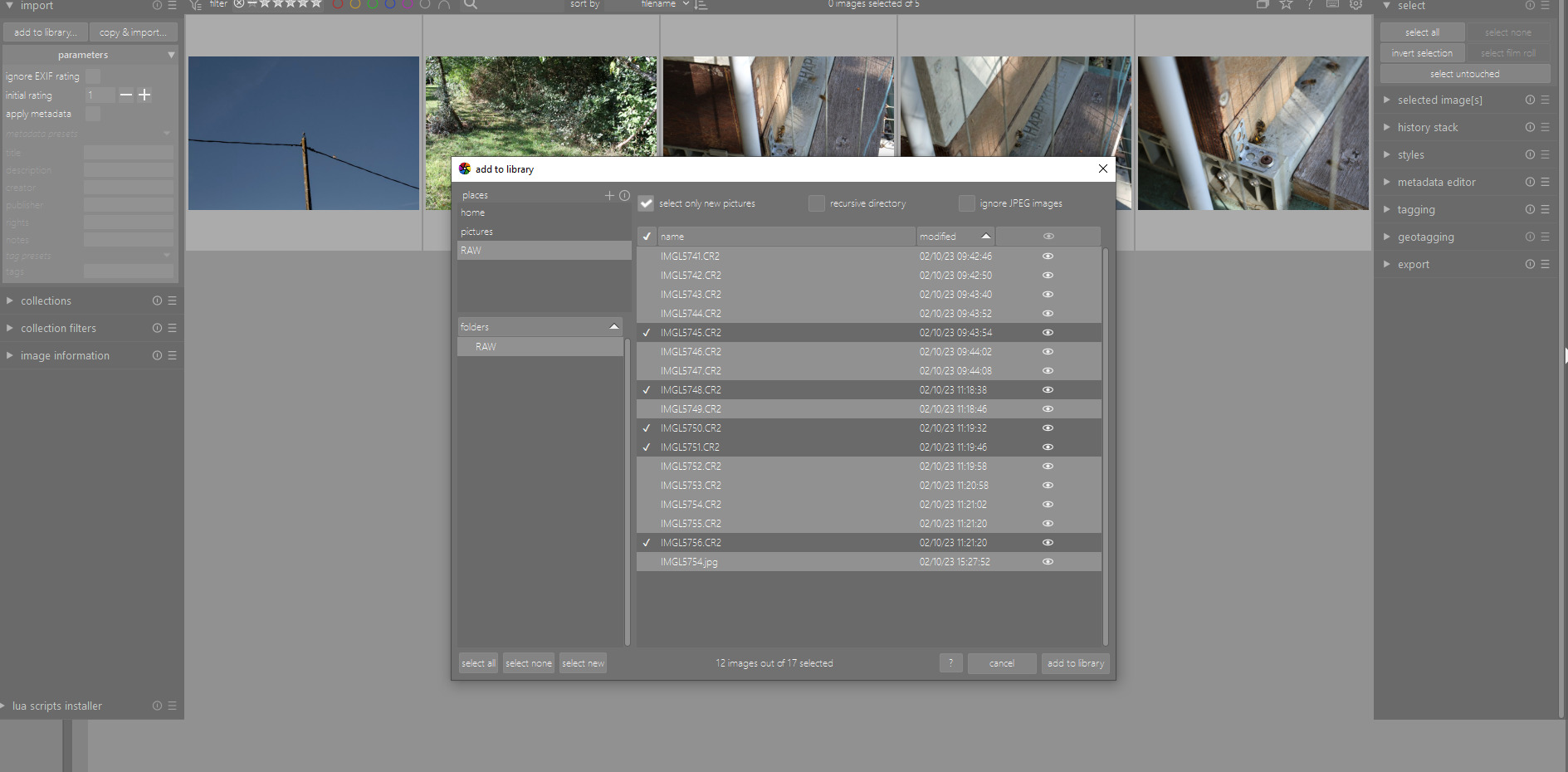
Task: Show thumbnail for IMGL5741.CR2 via eye icon
Action: (1048, 257)
